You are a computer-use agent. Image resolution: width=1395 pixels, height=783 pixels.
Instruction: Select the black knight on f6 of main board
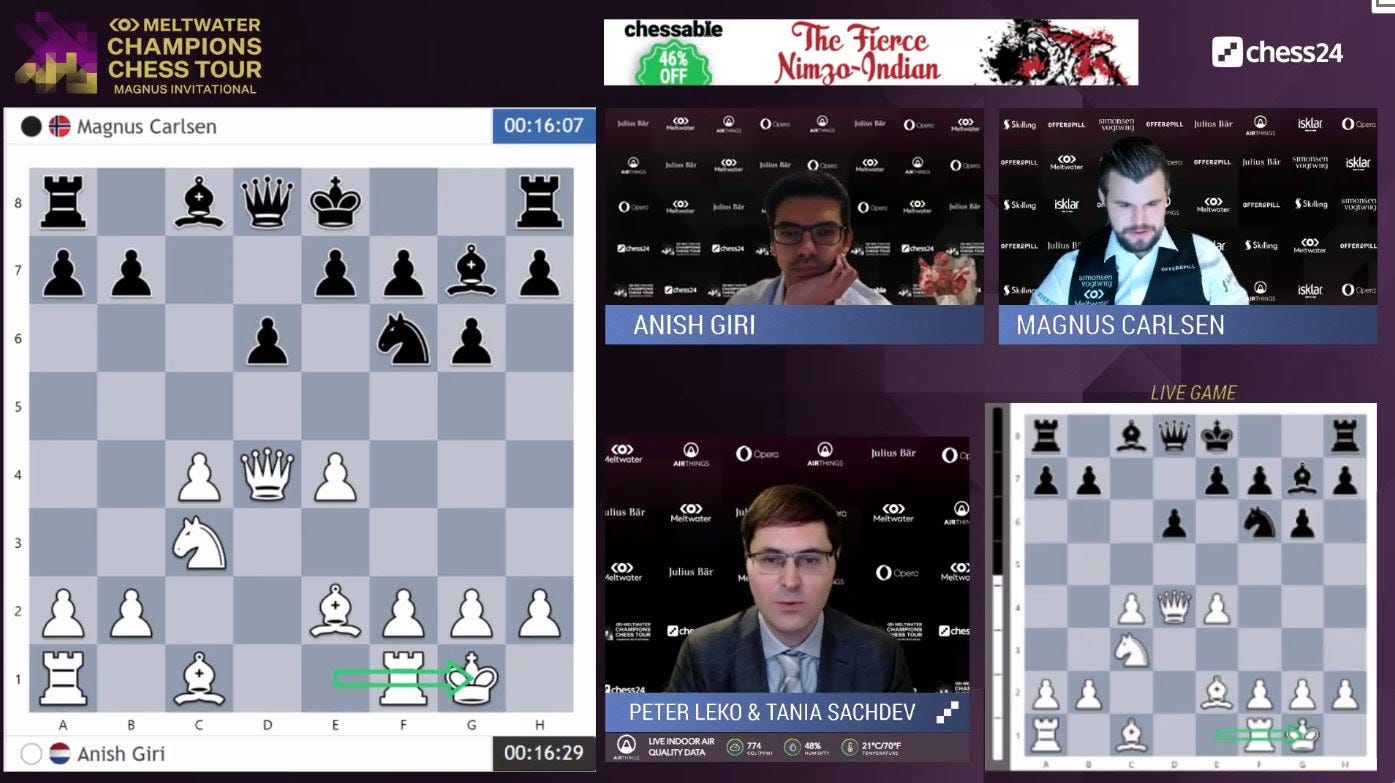point(403,338)
